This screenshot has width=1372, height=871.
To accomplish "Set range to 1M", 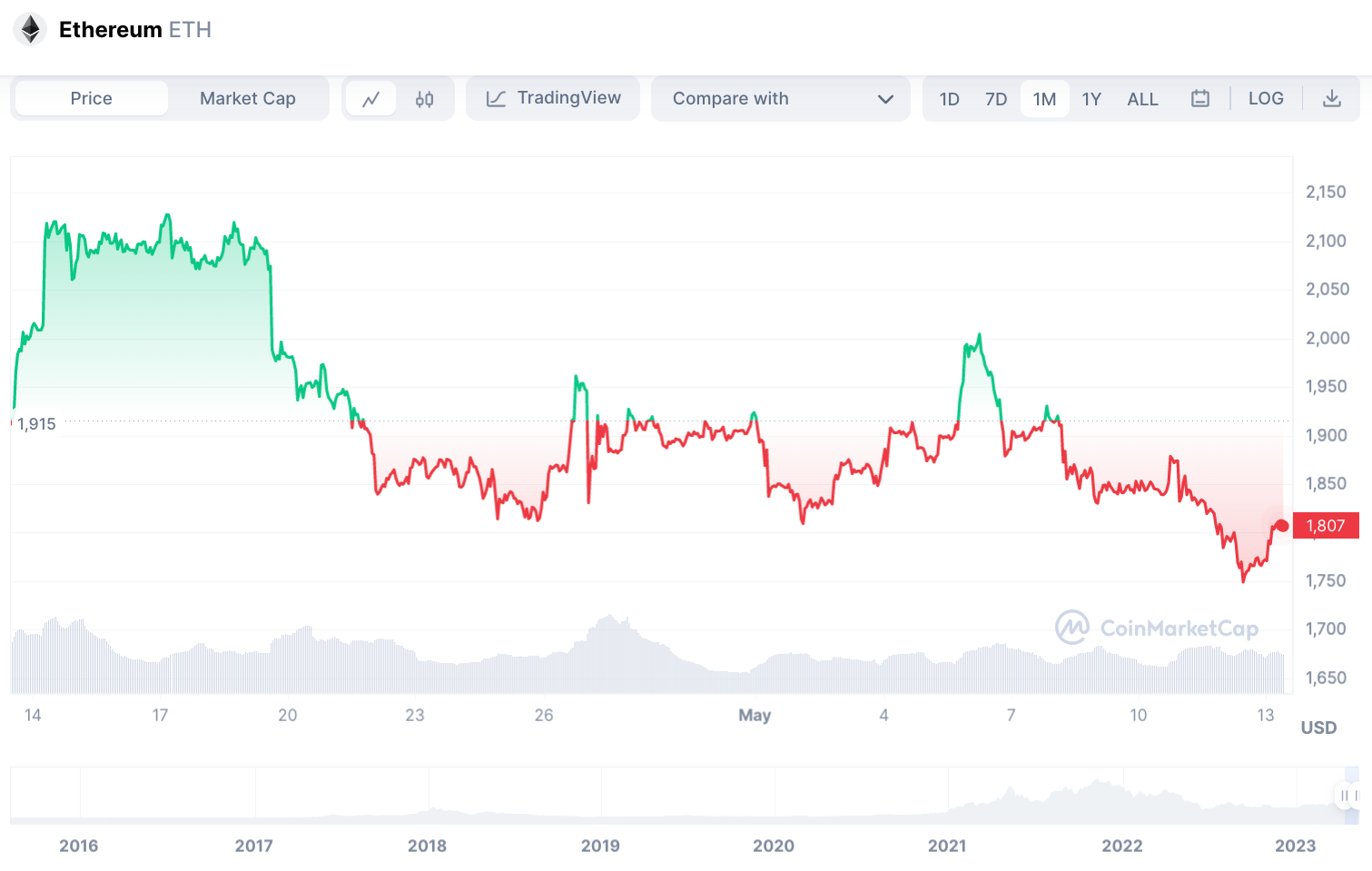I will click(x=1044, y=99).
